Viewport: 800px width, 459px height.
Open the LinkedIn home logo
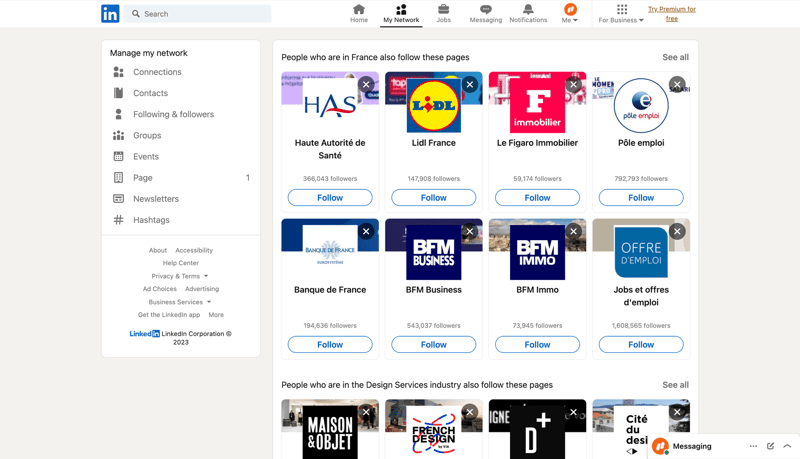(x=110, y=14)
